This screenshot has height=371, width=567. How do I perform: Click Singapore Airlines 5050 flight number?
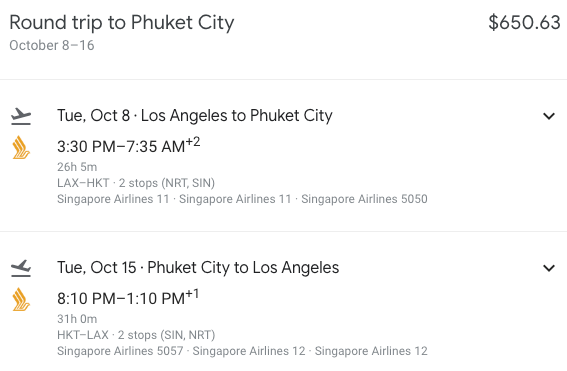coord(364,199)
